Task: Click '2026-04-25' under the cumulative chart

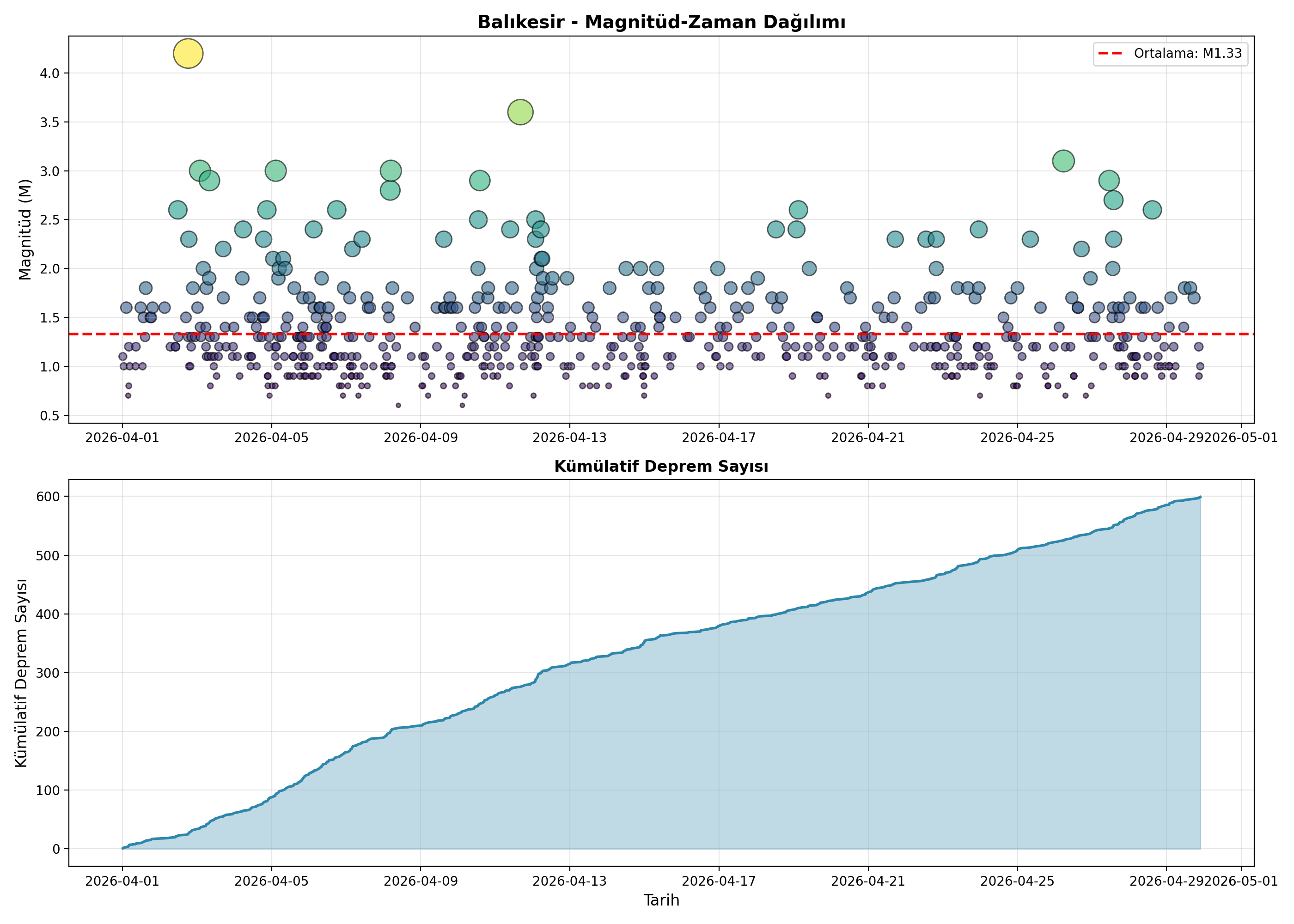Action: (1018, 881)
